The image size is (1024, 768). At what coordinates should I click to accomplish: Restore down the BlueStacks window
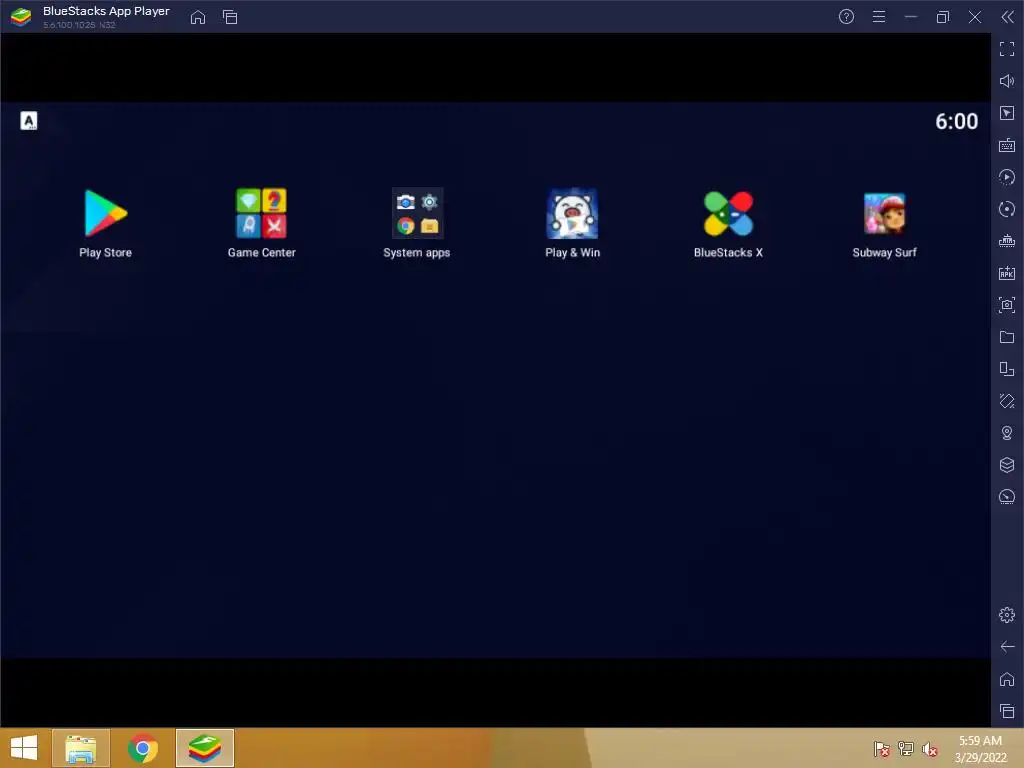coord(943,17)
